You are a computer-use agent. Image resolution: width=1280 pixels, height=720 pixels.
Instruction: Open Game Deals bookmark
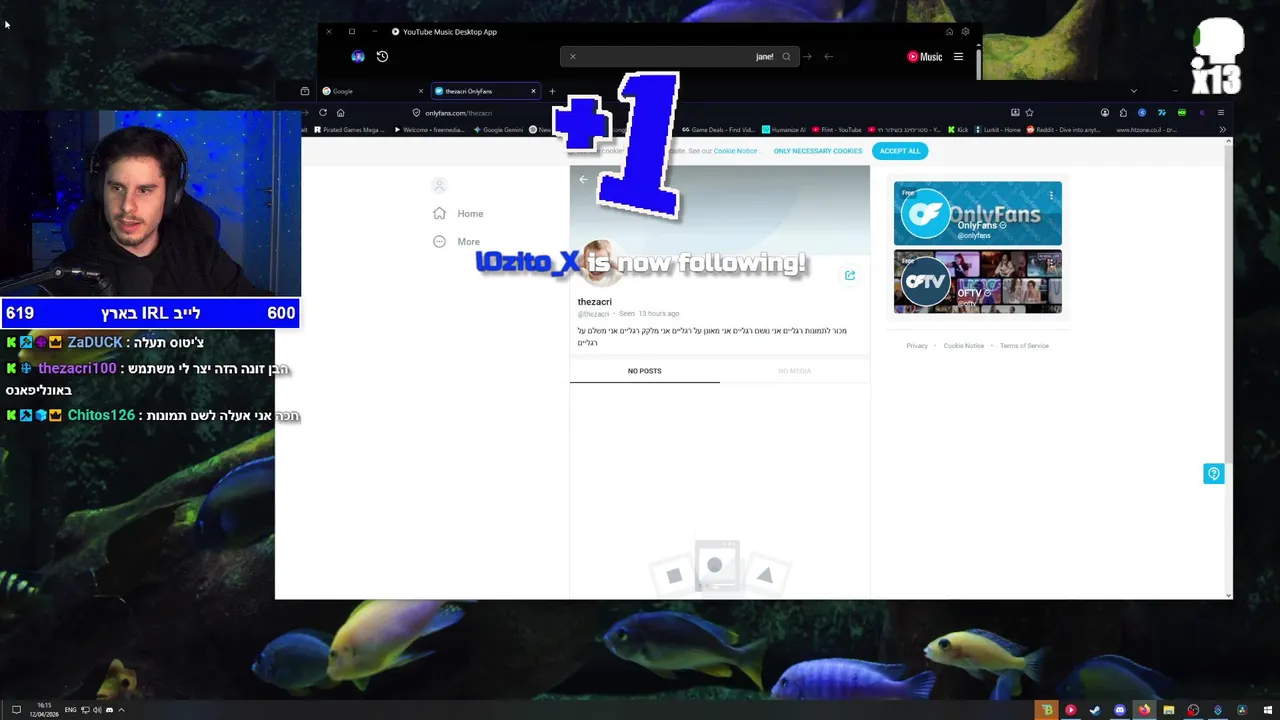click(x=719, y=130)
